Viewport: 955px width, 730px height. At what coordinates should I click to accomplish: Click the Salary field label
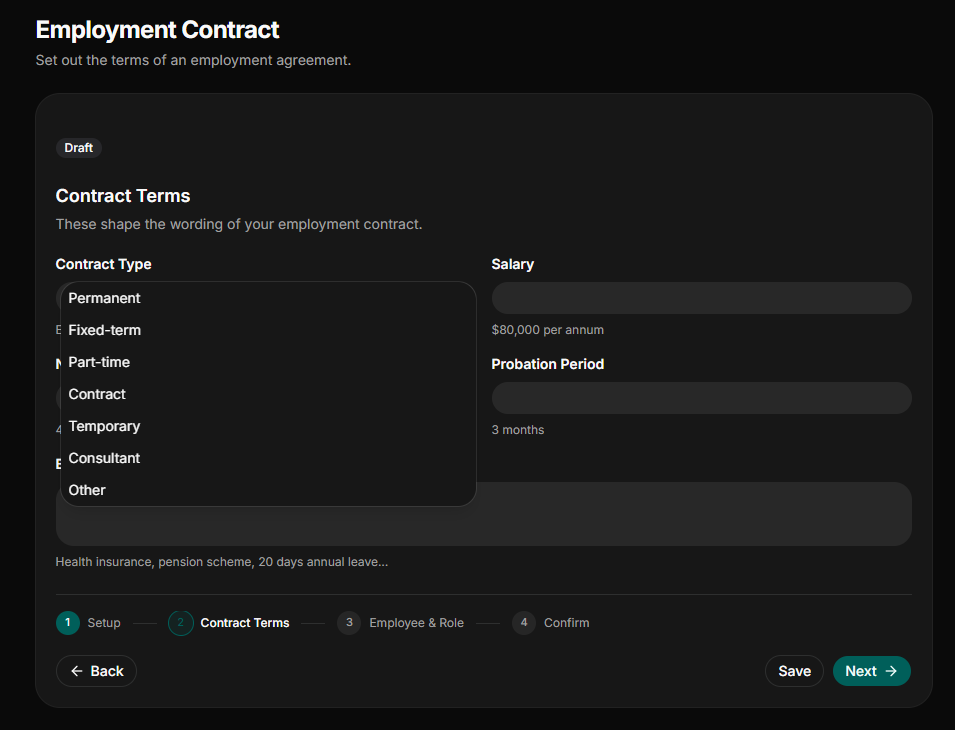(513, 264)
